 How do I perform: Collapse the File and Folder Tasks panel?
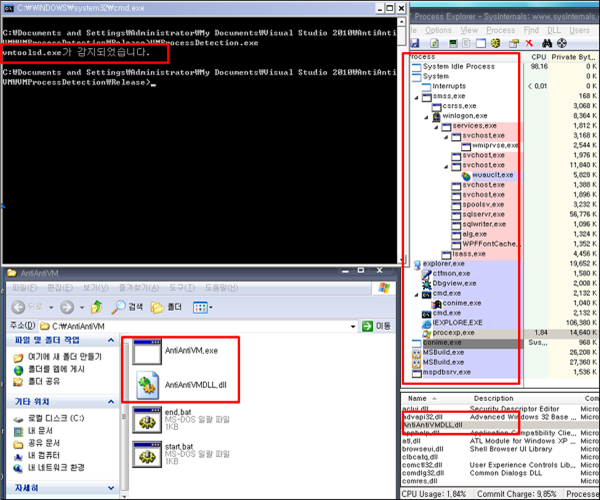pyautogui.click(x=111, y=340)
